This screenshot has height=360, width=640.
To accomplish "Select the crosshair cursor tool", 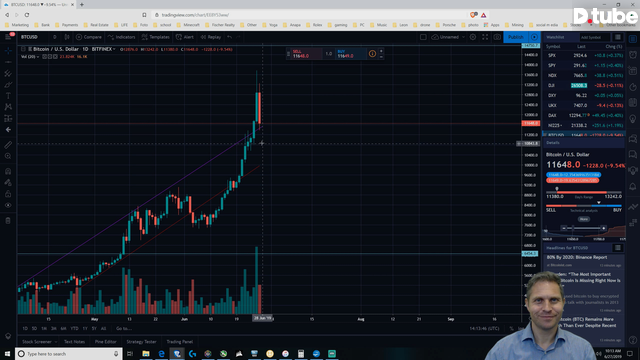I will click(8, 51).
